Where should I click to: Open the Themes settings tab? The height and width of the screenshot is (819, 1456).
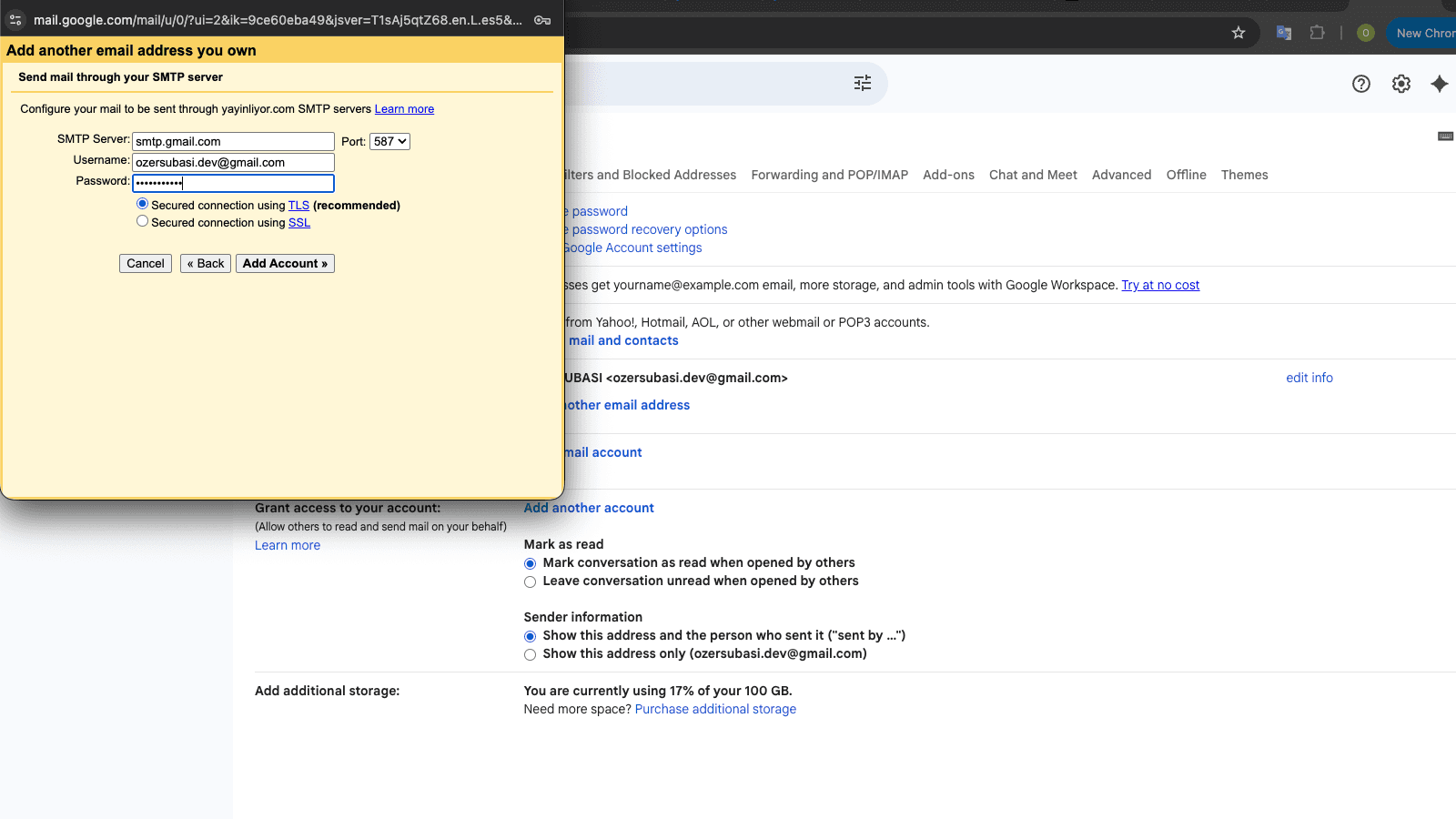(x=1244, y=175)
